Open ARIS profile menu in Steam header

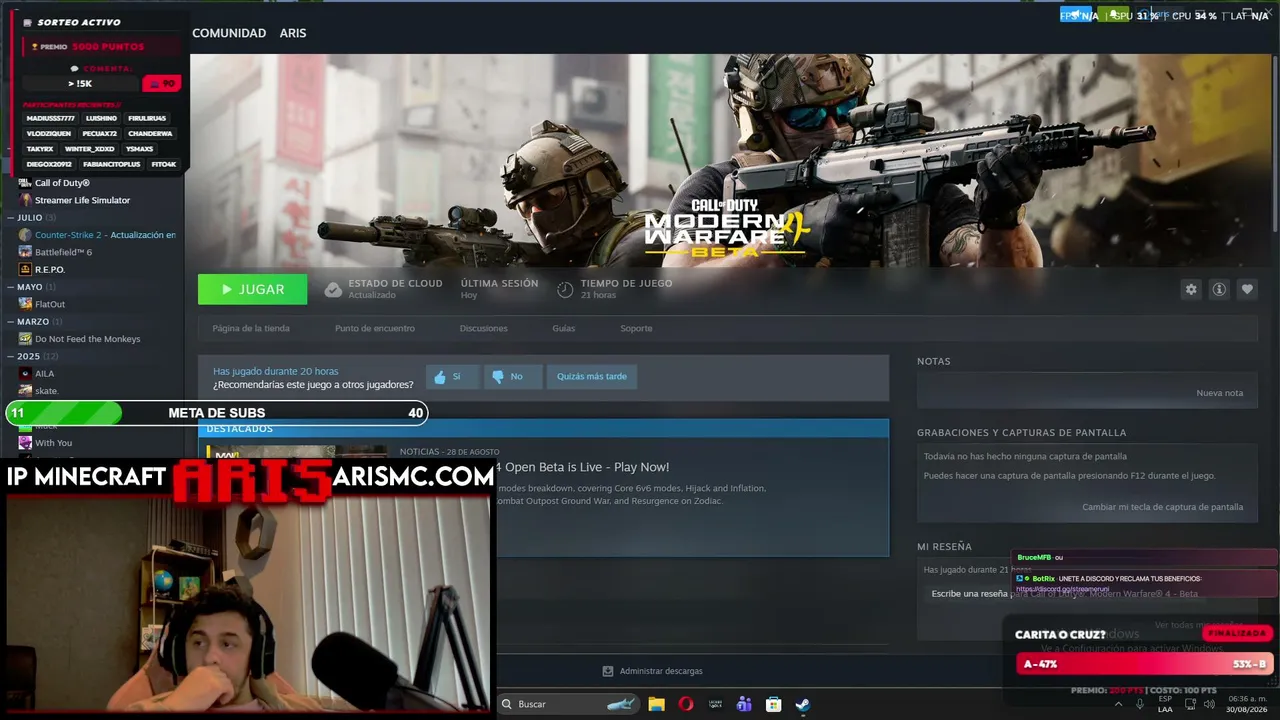point(293,33)
